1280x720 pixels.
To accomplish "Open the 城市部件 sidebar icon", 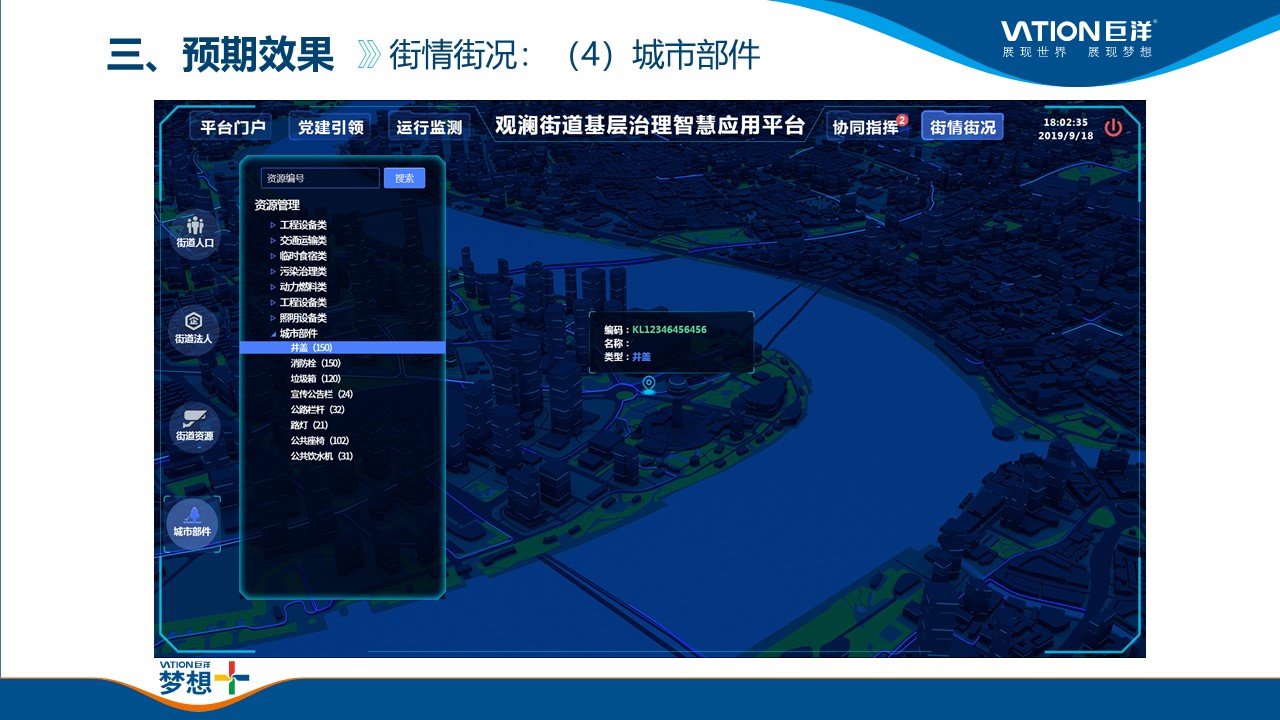I will (192, 522).
